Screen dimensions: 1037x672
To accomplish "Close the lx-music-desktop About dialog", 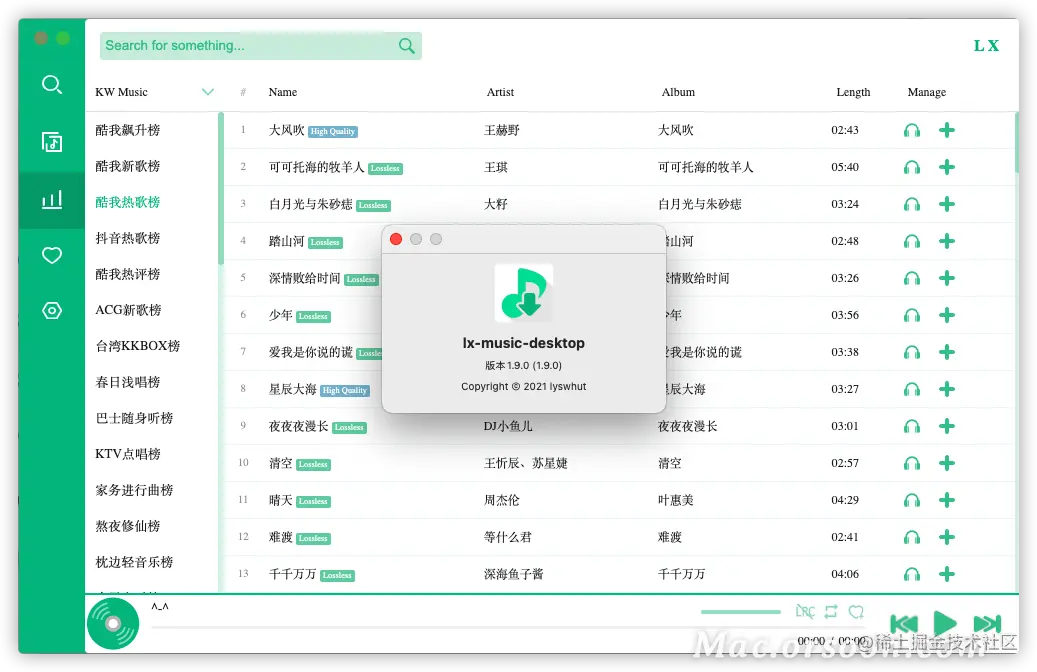I will point(396,239).
